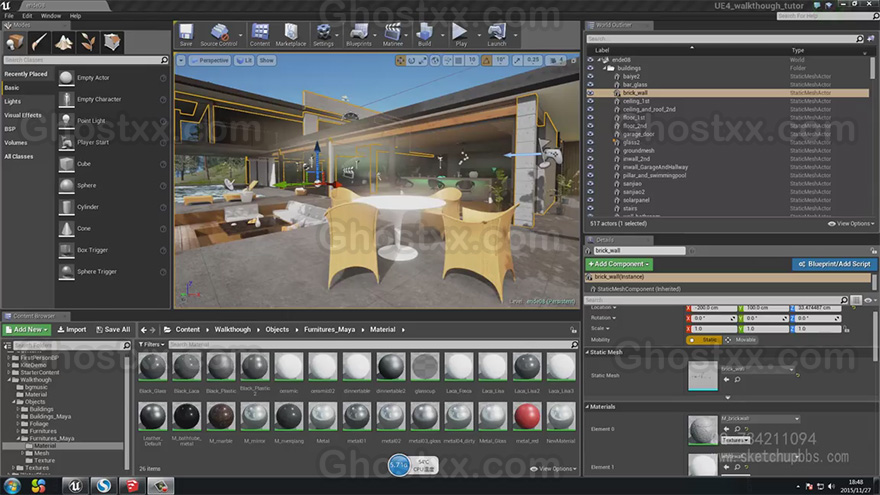This screenshot has width=880, height=495.
Task: Open the Lit view mode dropdown
Action: tap(244, 61)
